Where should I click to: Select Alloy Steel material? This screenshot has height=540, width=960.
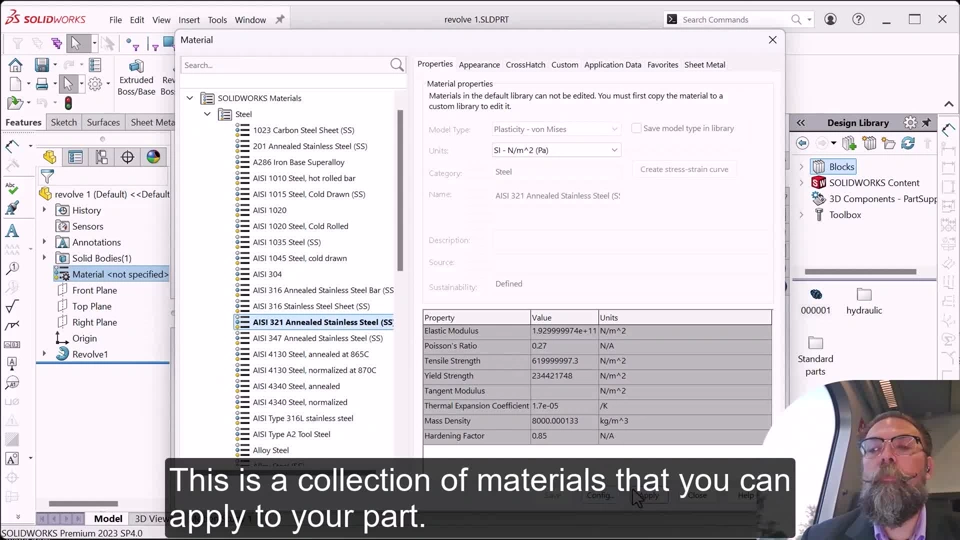(271, 450)
